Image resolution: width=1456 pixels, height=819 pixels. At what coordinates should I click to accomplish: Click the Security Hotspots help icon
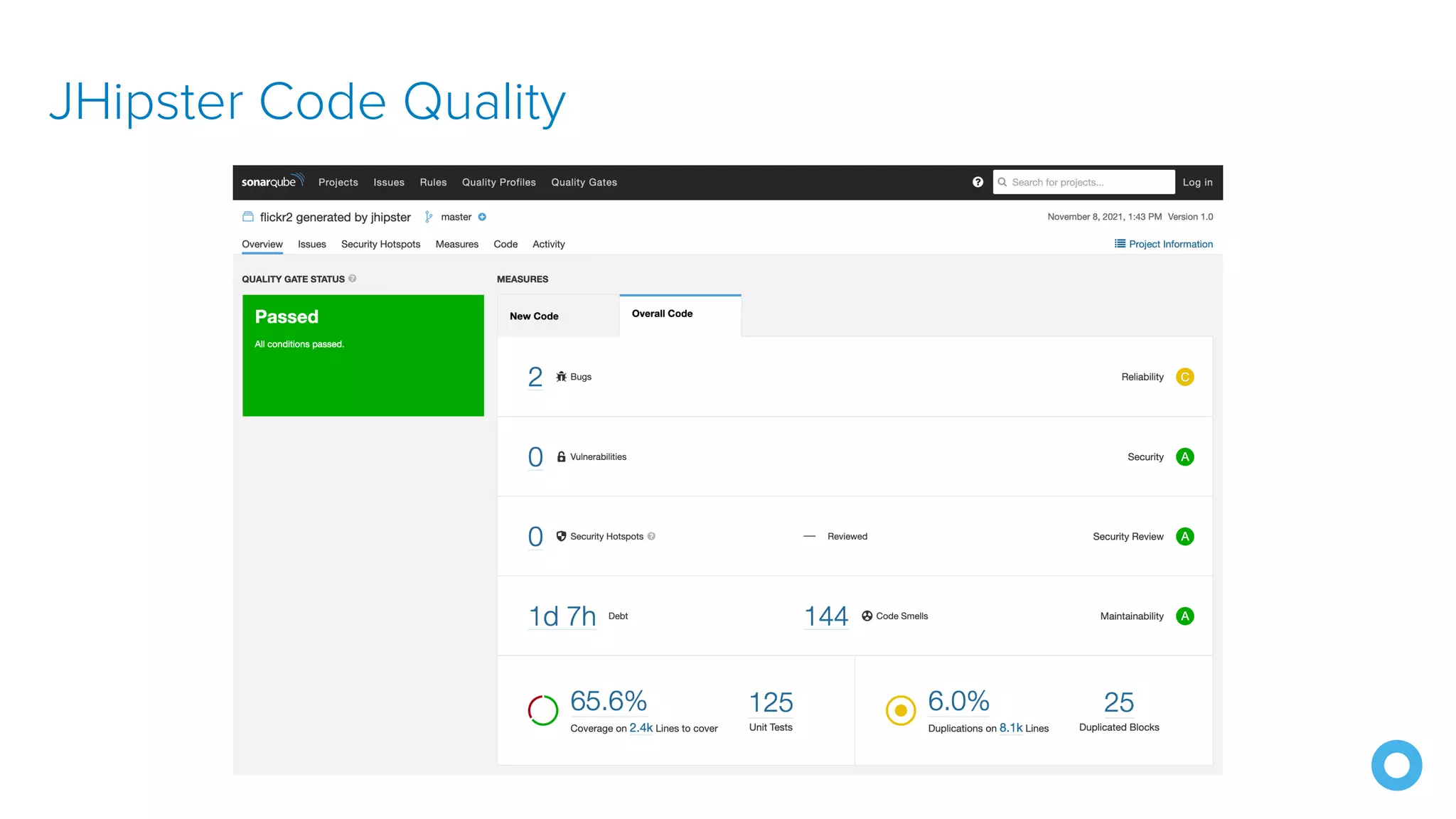coord(651,536)
